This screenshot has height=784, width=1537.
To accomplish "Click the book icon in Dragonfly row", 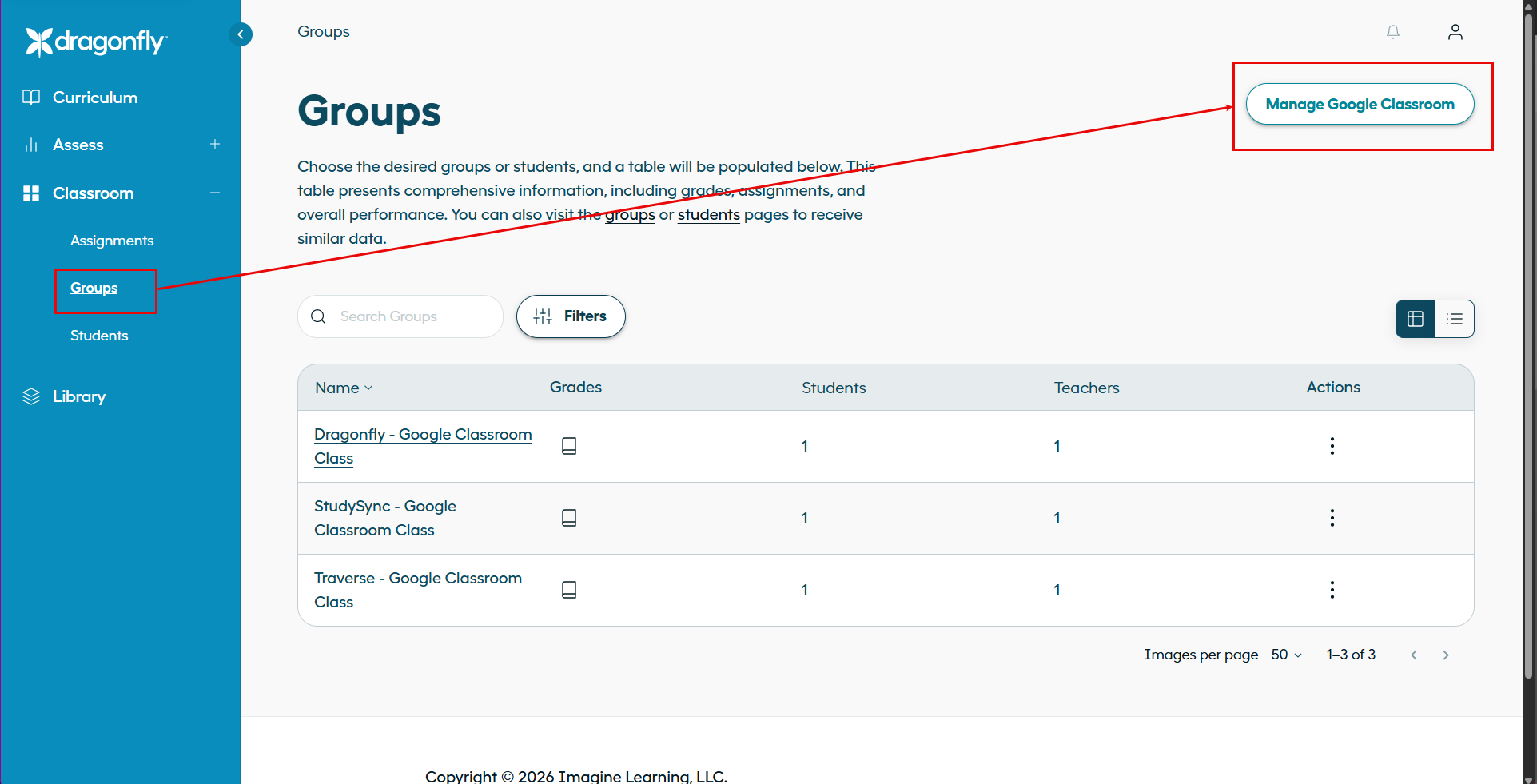I will click(x=569, y=446).
